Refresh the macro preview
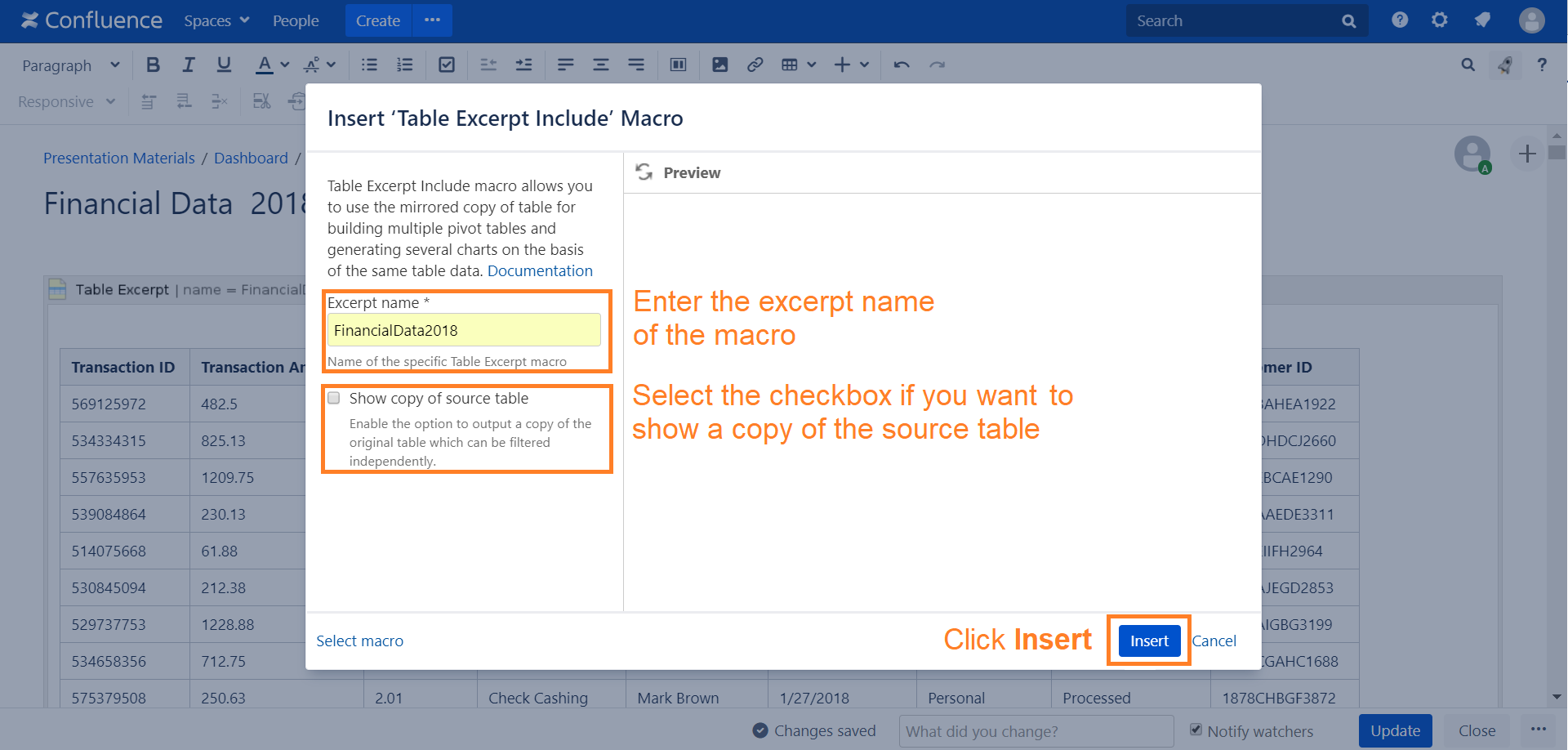The height and width of the screenshot is (750, 1568). [644, 172]
